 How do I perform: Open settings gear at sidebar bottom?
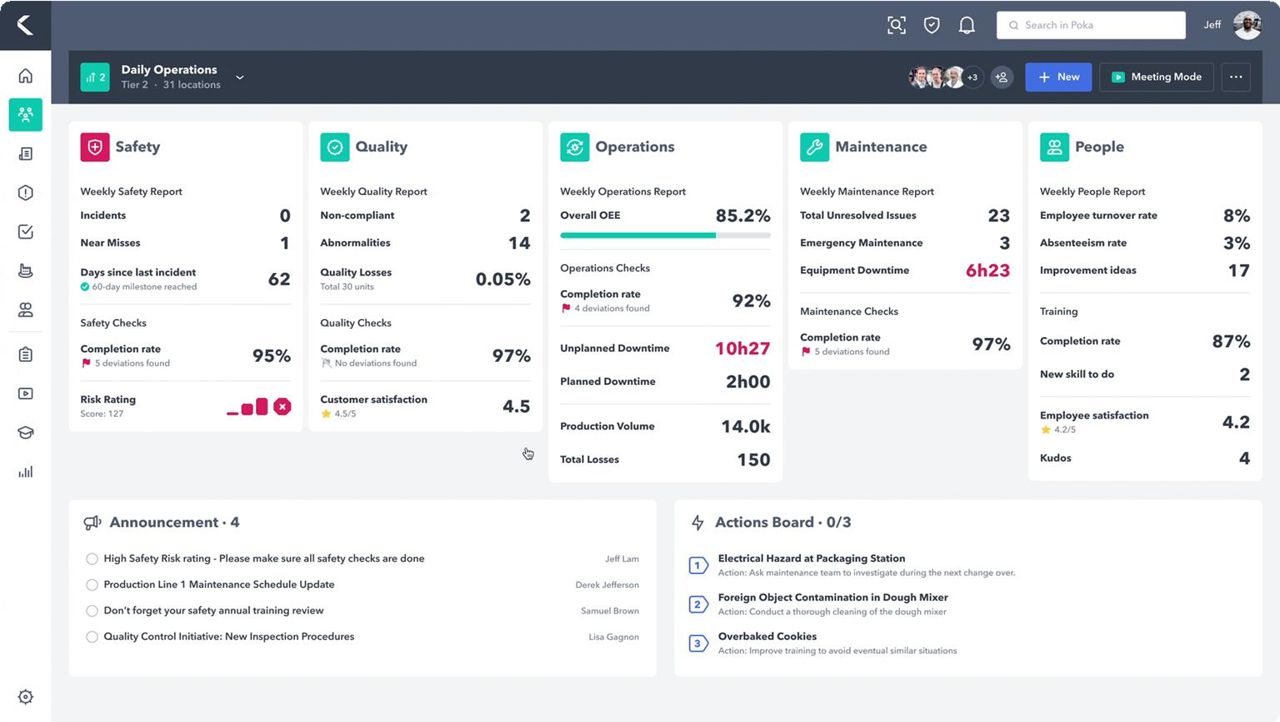(x=25, y=697)
